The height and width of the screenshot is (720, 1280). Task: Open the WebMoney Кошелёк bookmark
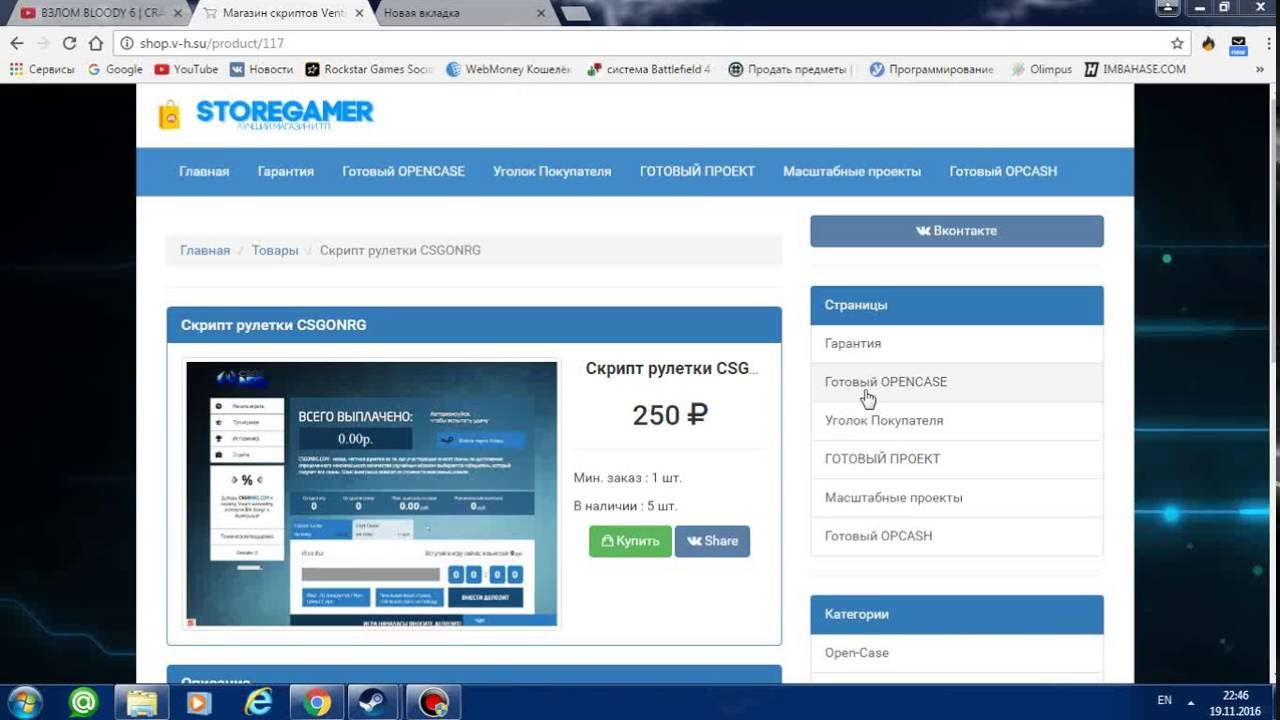tap(509, 70)
